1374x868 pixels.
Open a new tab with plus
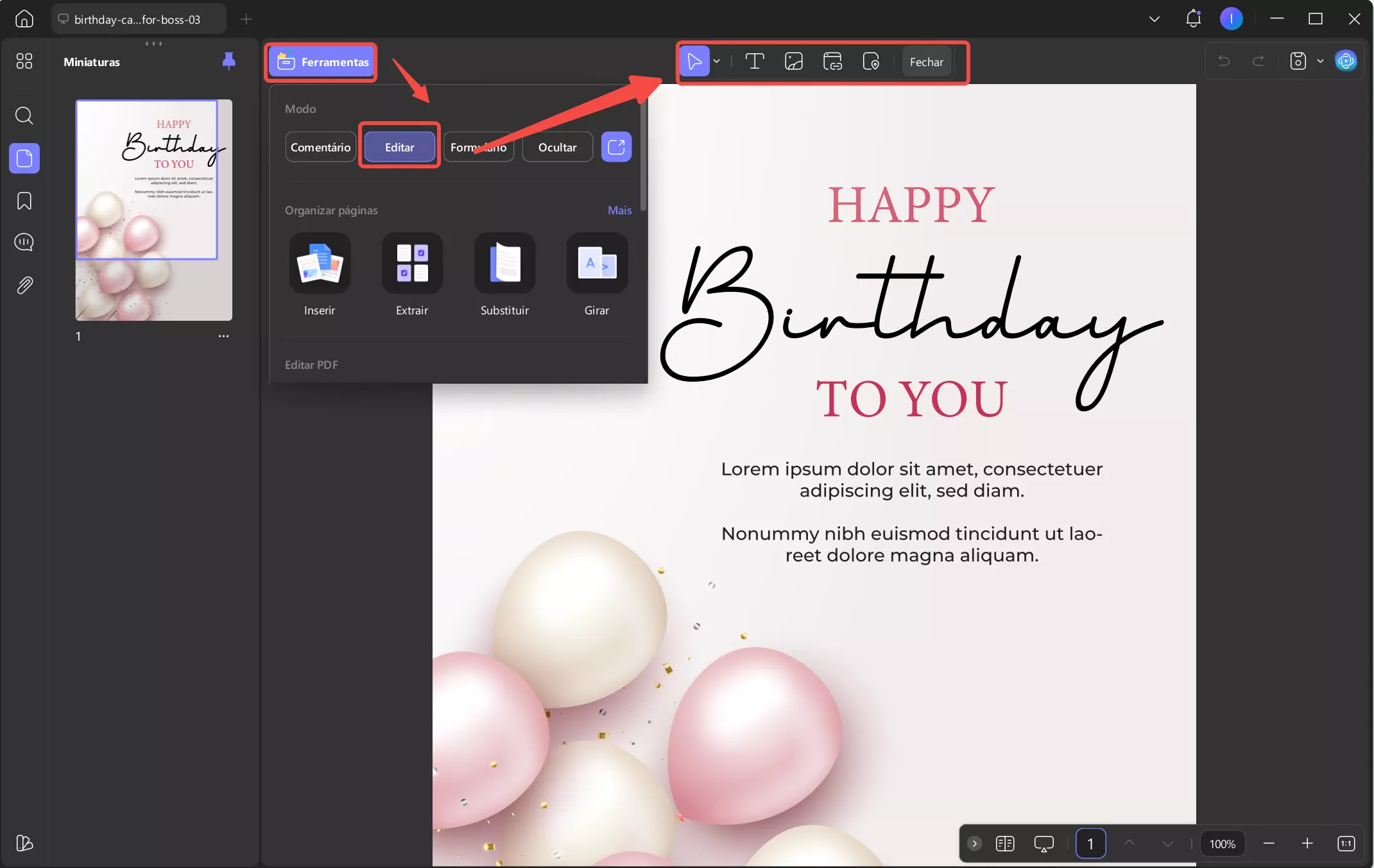coord(246,19)
